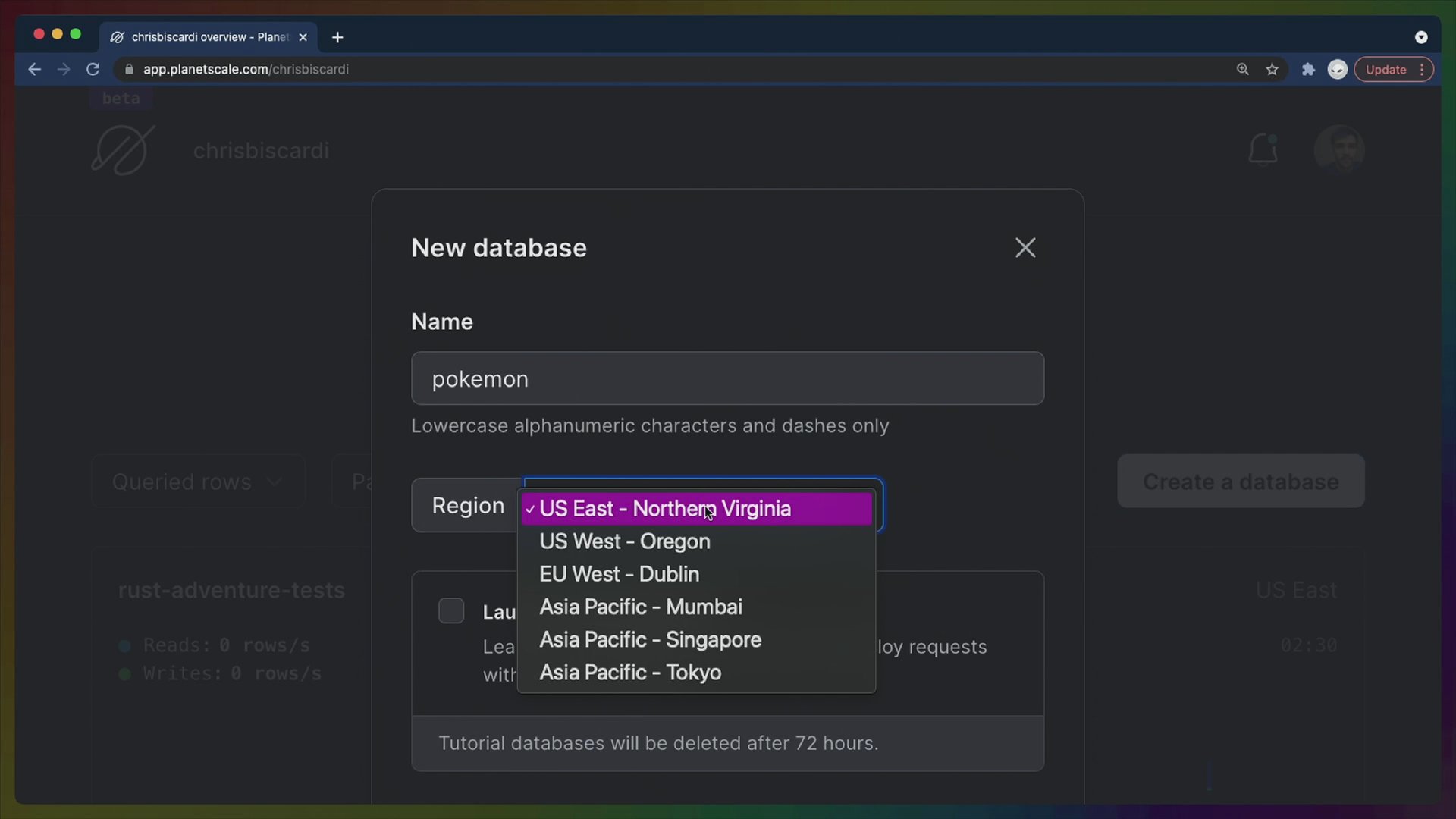Image resolution: width=1456 pixels, height=819 pixels.
Task: Select EU West - Dublin region
Action: (x=696, y=574)
